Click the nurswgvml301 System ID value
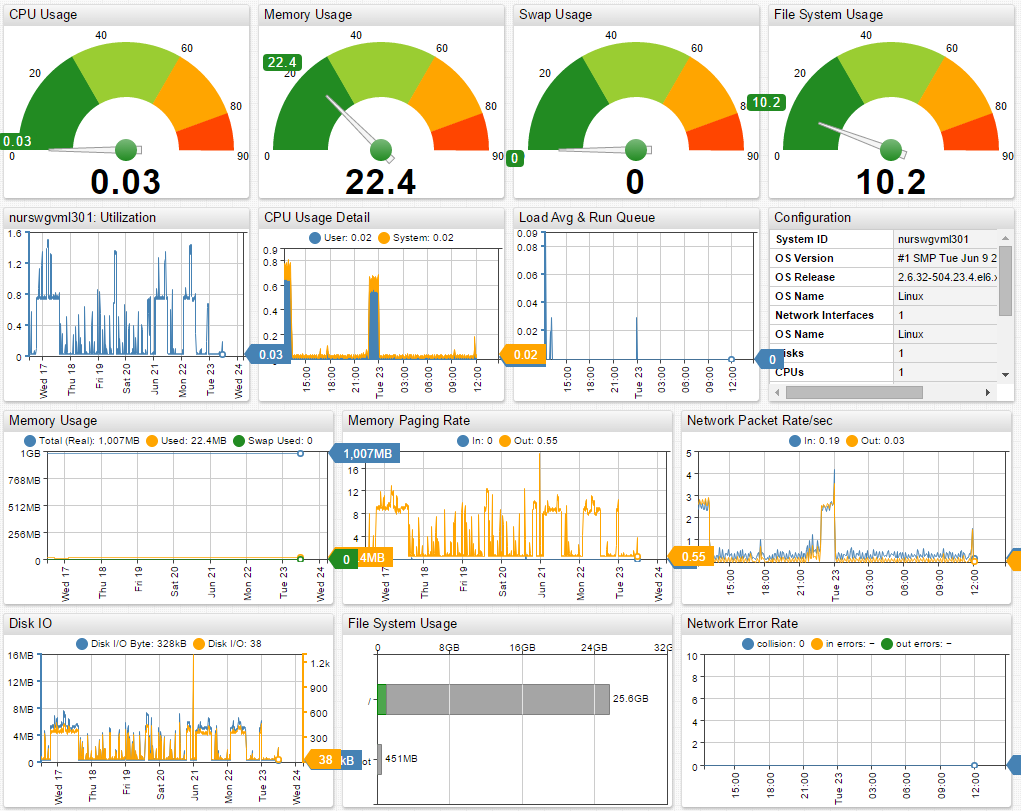 click(933, 239)
